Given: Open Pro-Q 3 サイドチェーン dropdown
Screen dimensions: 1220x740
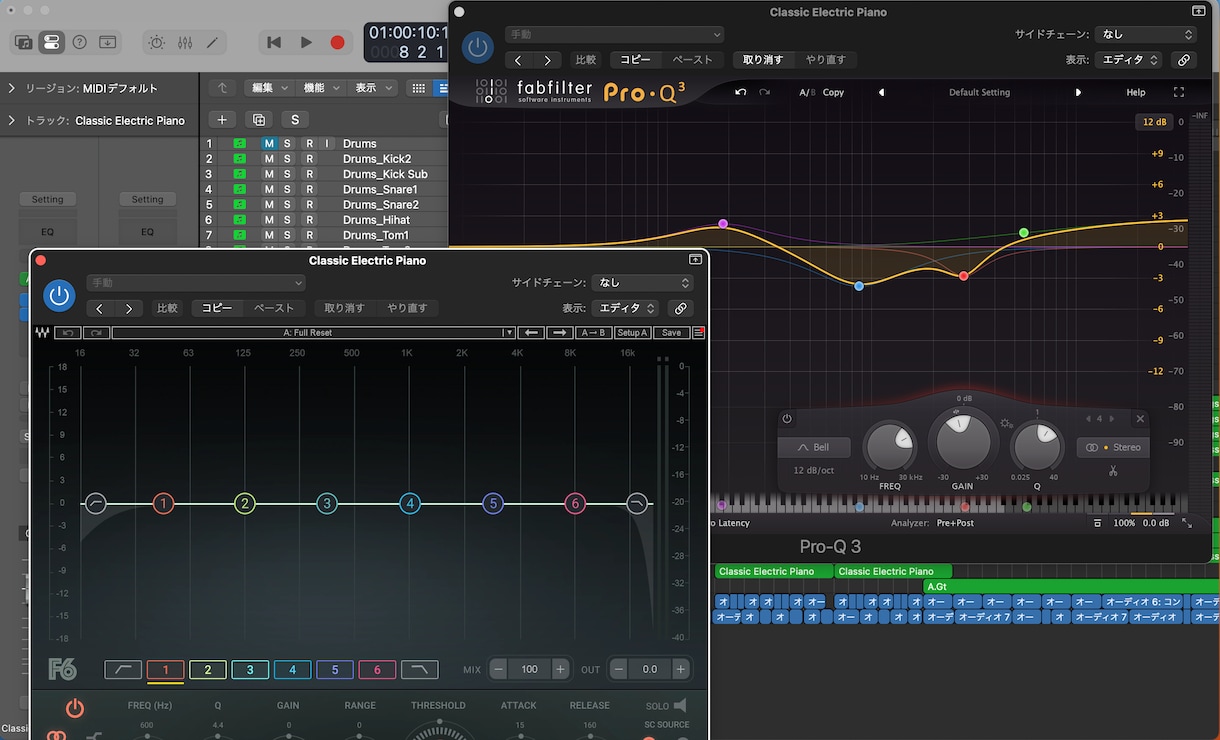Looking at the screenshot, I should [1145, 34].
